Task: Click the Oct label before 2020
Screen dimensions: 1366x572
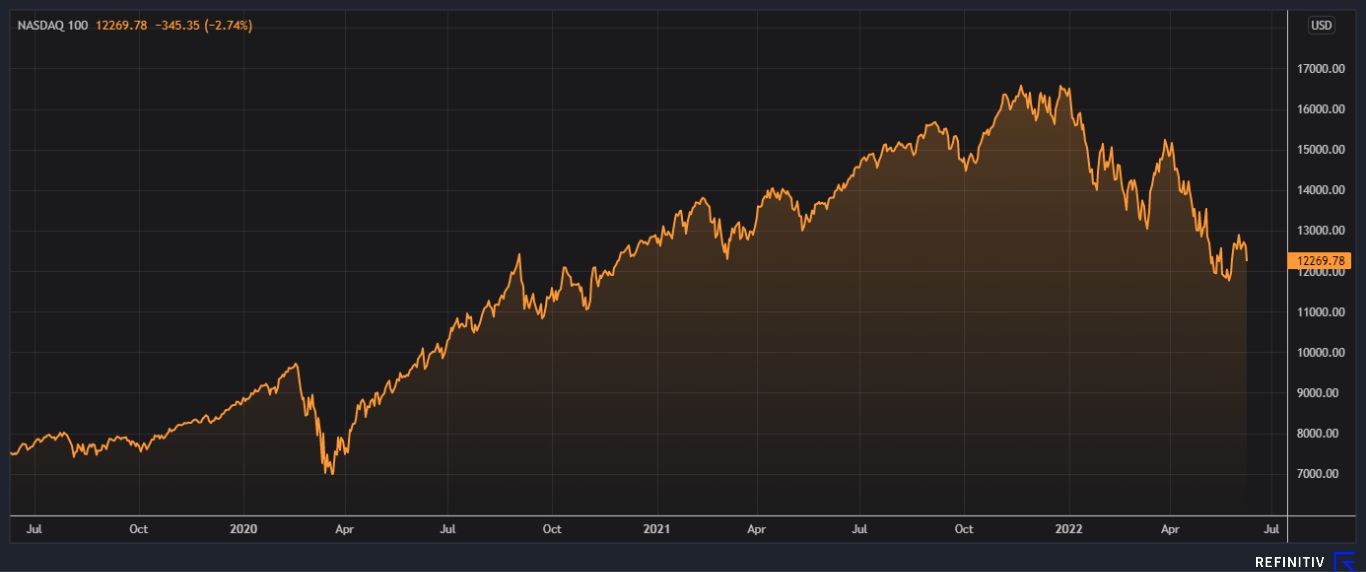Action: pyautogui.click(x=139, y=529)
